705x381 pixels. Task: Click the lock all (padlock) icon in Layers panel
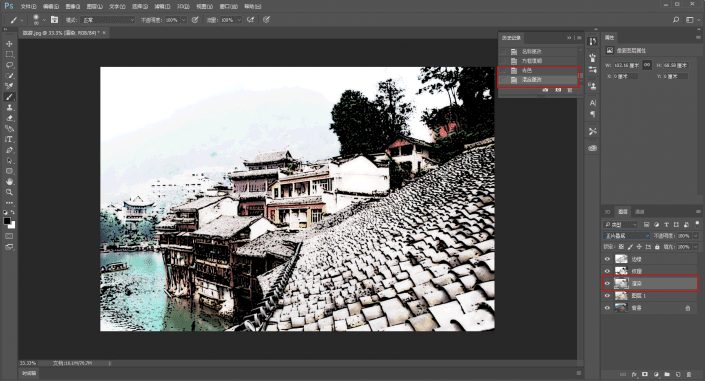pyautogui.click(x=657, y=247)
